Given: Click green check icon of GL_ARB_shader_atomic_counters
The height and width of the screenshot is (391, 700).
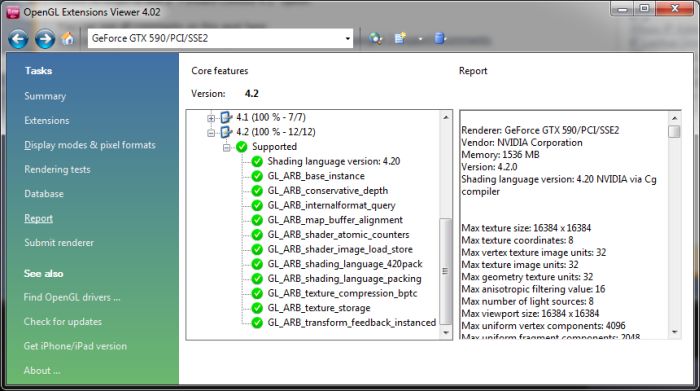Looking at the screenshot, I should tap(257, 235).
